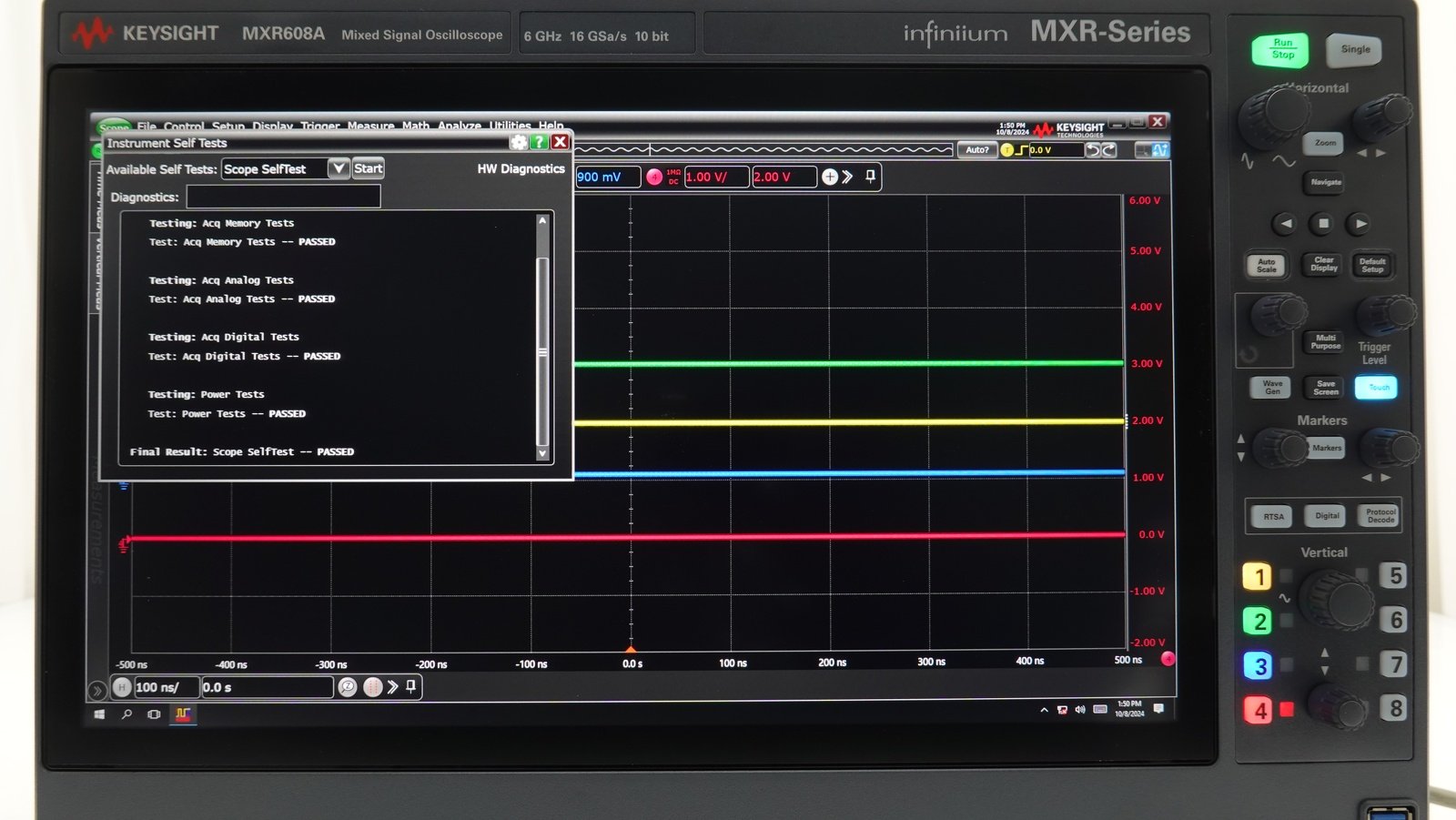The width and height of the screenshot is (1456, 820).
Task: Edit channel 4 scale 1.00 V/ field
Action: click(716, 177)
